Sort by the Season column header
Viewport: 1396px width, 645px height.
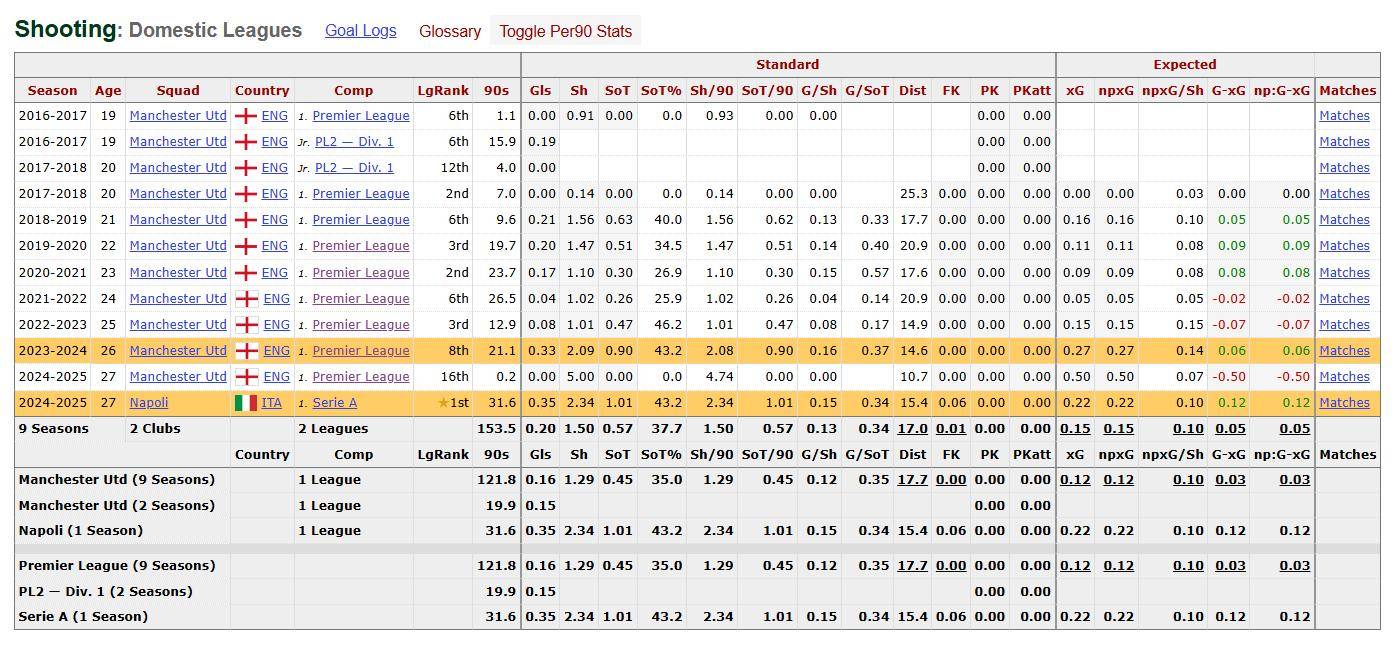[52, 90]
